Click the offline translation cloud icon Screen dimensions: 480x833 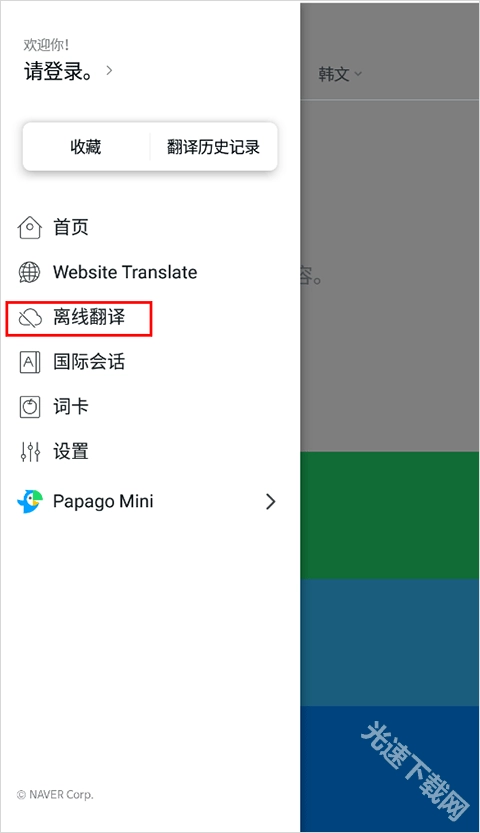[30, 318]
